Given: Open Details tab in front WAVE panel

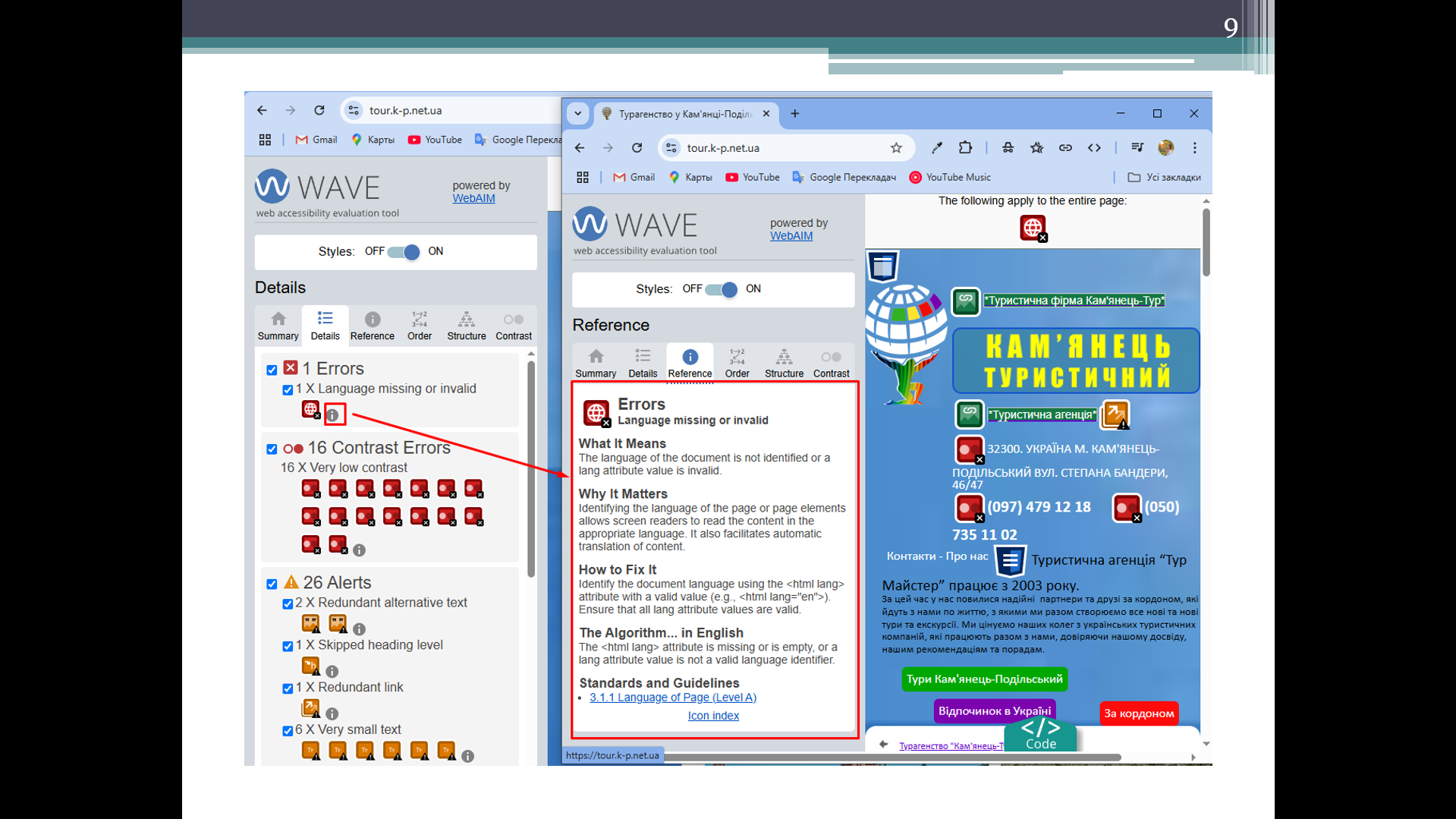Looking at the screenshot, I should pos(643,363).
